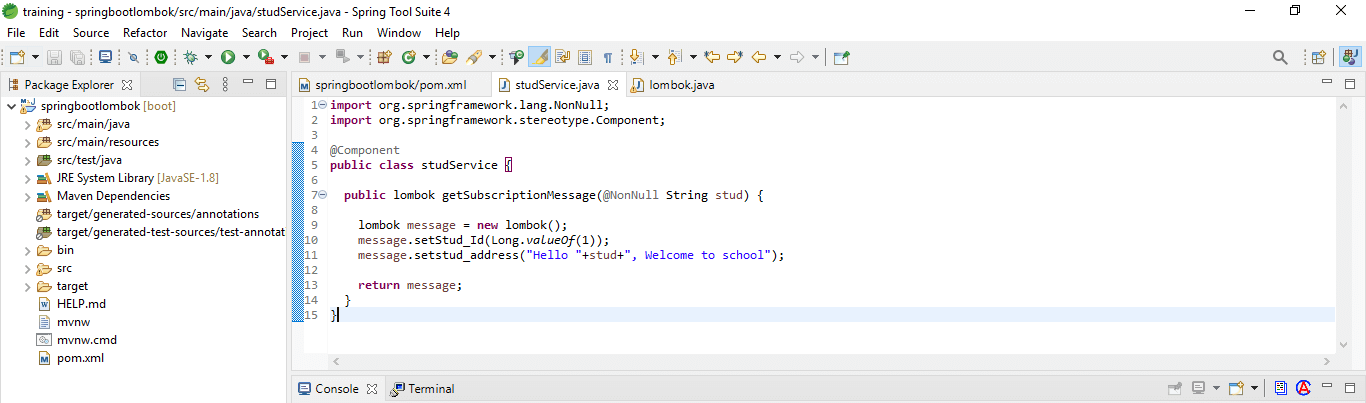Click Display Selected Console monitor icon
1366x403 pixels.
(x=1198, y=388)
